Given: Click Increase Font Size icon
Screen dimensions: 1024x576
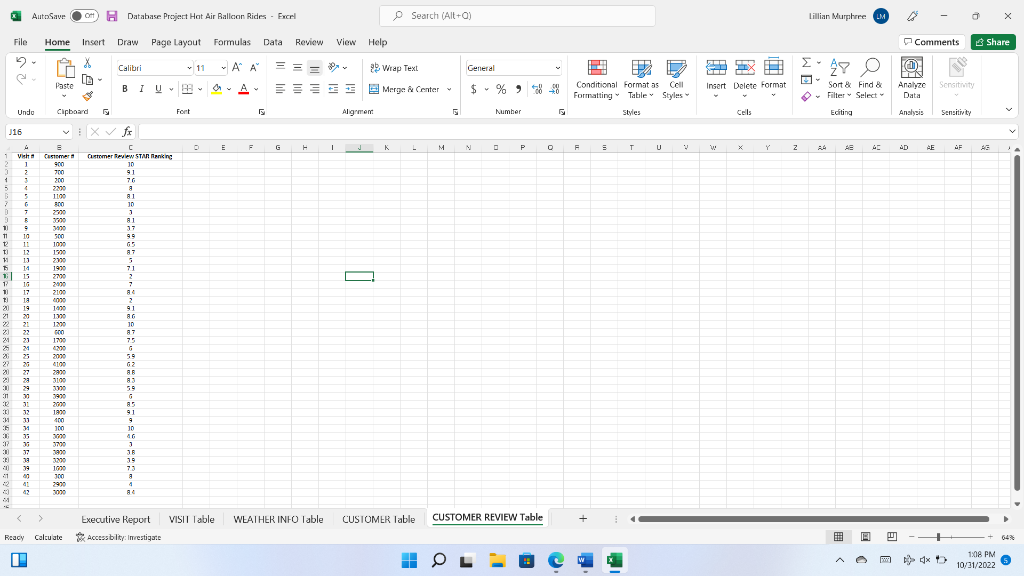Looking at the screenshot, I should [x=237, y=67].
